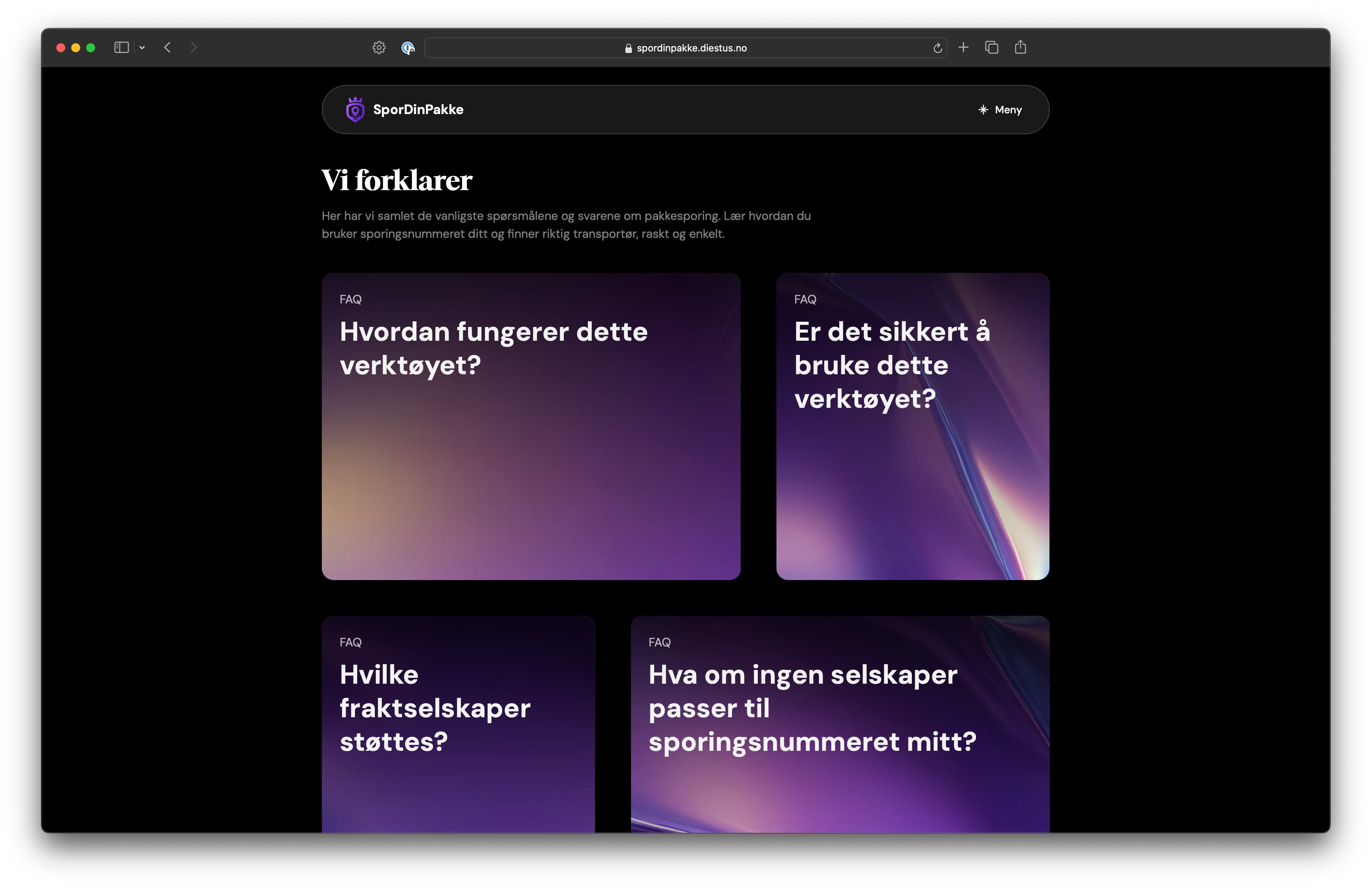Toggle the Safari sidebar icon
1372x888 pixels.
[121, 48]
